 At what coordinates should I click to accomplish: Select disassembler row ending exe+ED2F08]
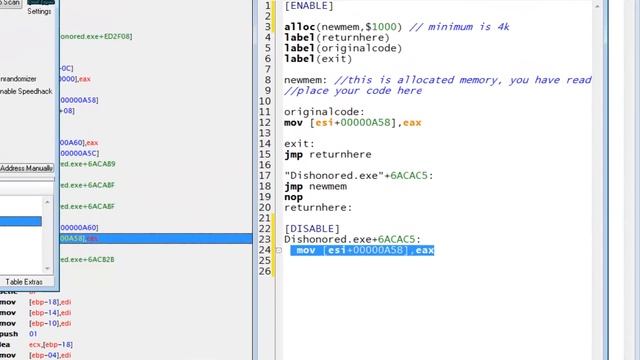[x=96, y=36]
